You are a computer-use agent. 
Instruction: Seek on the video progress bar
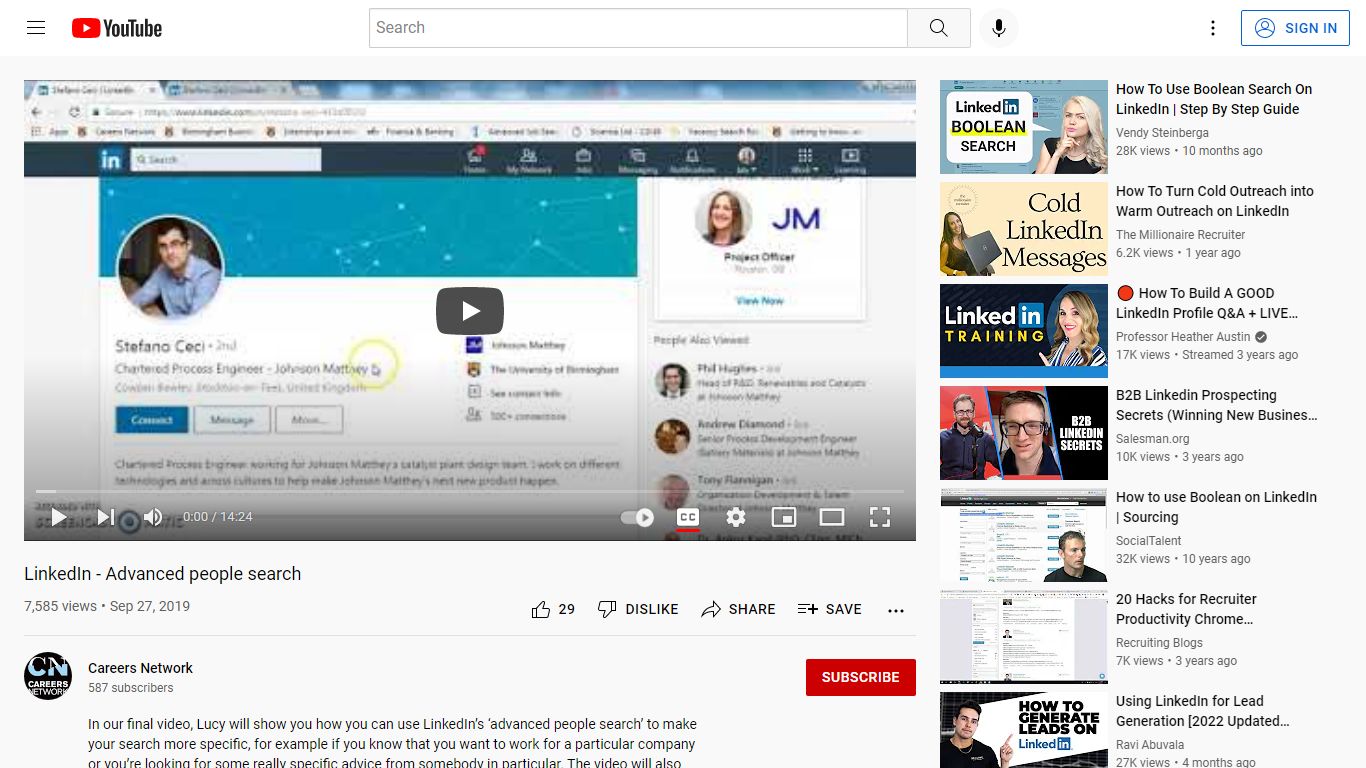click(x=470, y=491)
